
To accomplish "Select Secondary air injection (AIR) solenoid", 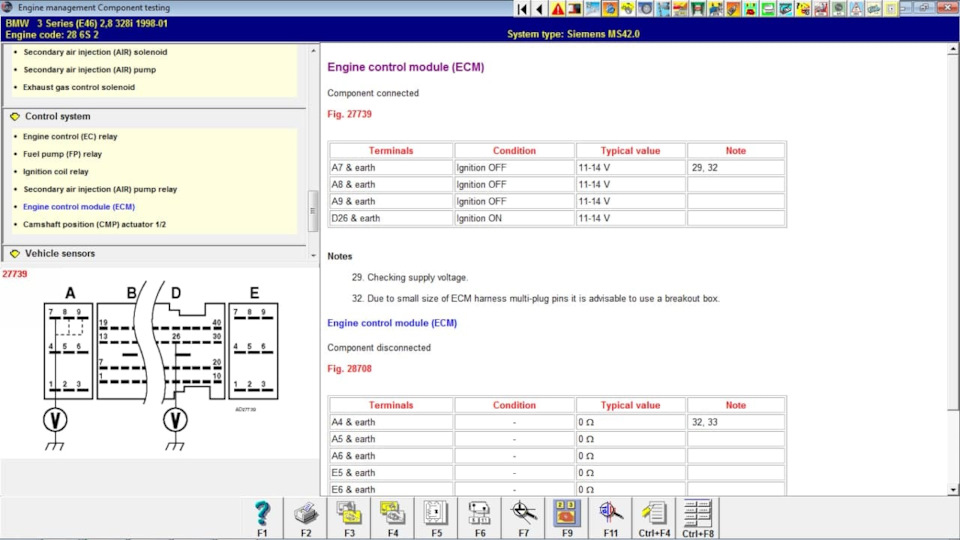I will [95, 52].
